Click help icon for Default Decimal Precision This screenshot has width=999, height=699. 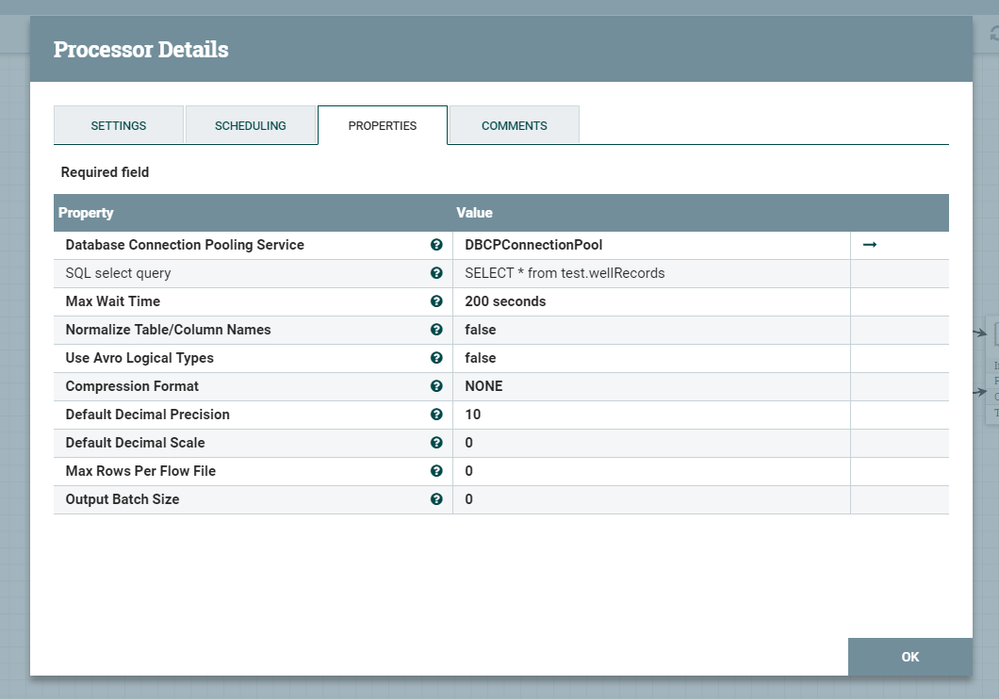(436, 414)
